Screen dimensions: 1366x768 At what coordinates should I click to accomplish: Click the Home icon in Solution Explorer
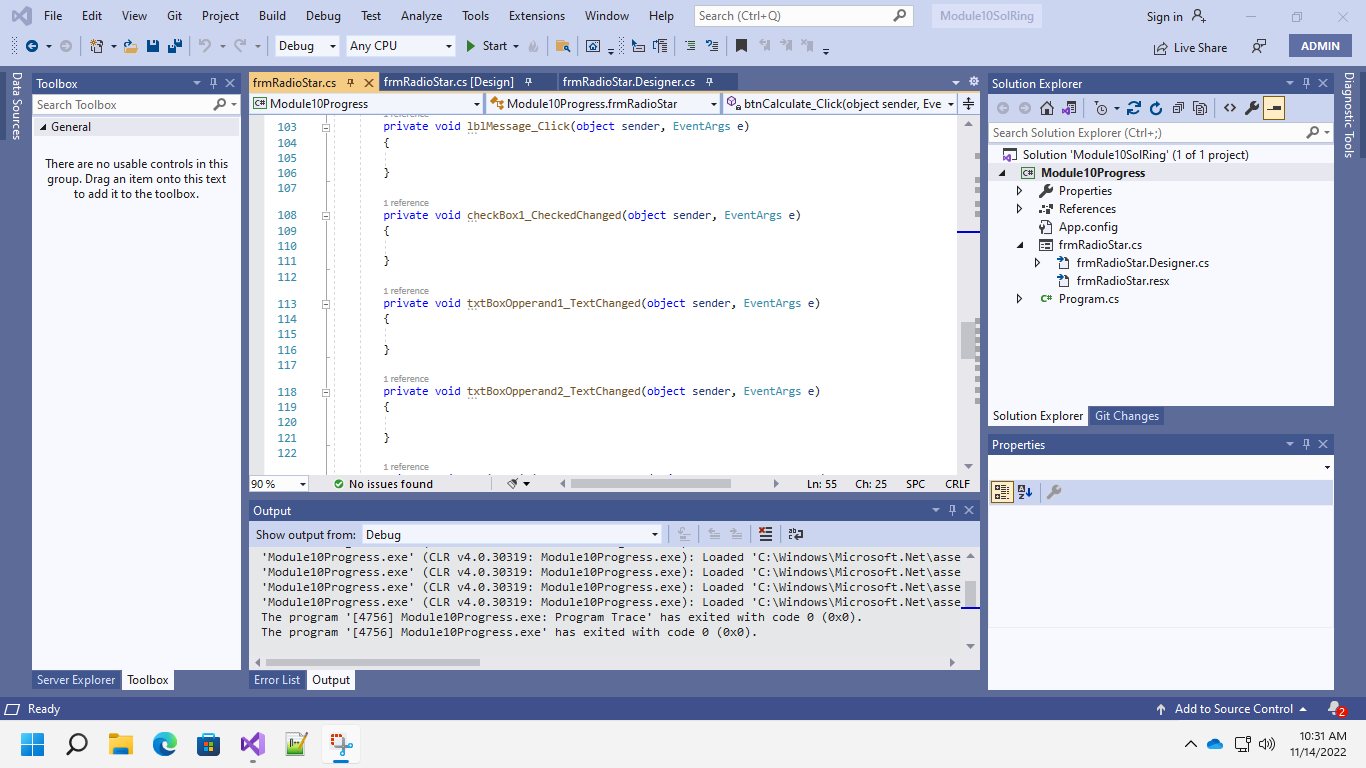point(1047,108)
